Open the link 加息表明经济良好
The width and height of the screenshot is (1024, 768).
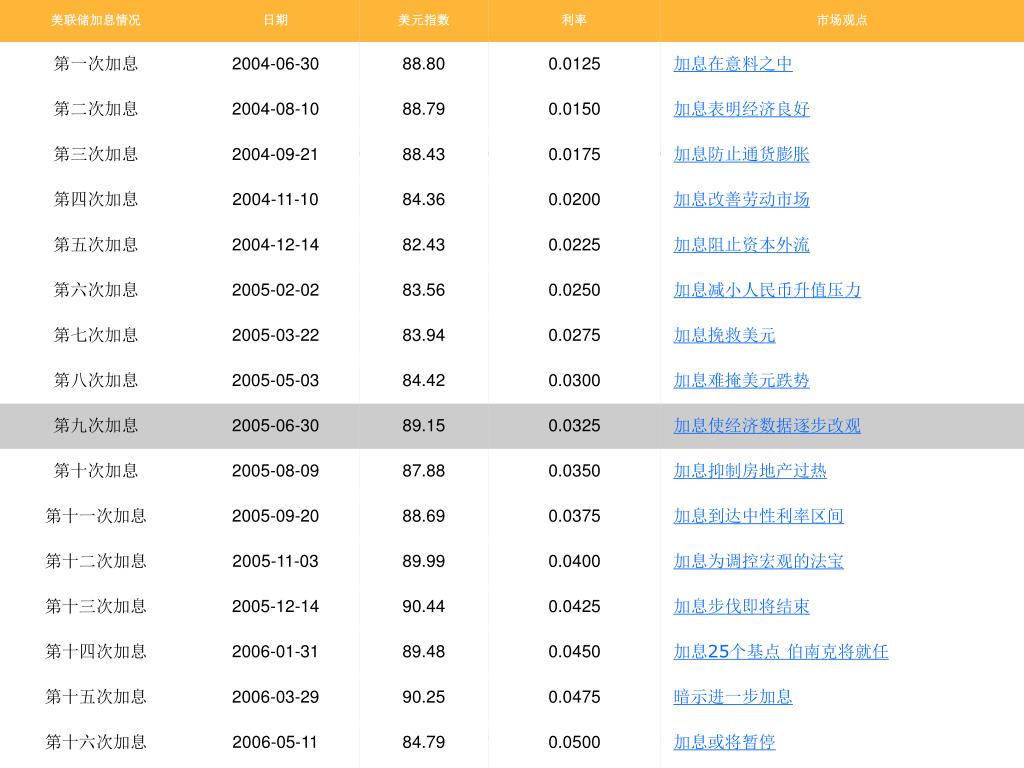click(x=741, y=109)
